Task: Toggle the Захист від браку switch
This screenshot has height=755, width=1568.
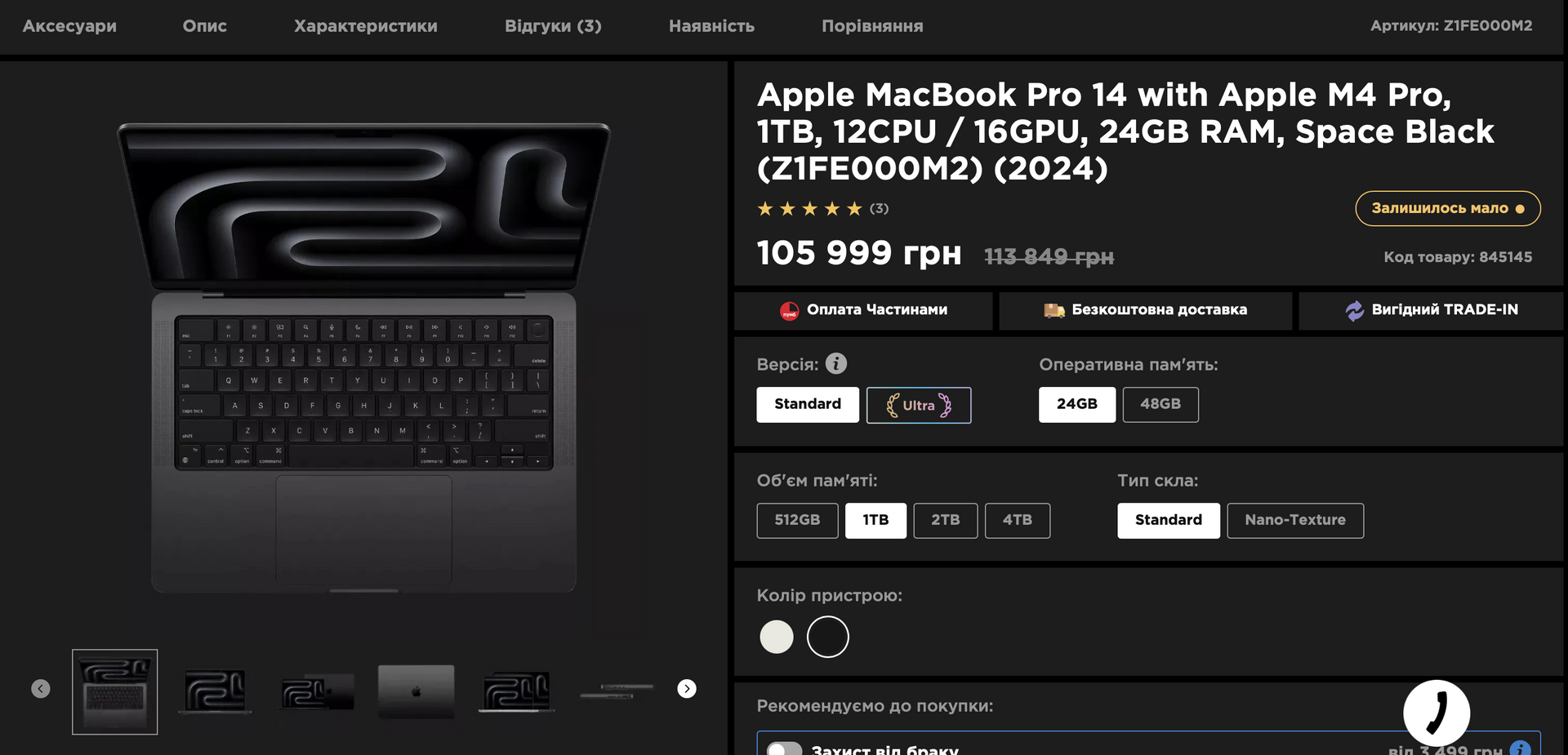Action: (x=784, y=749)
